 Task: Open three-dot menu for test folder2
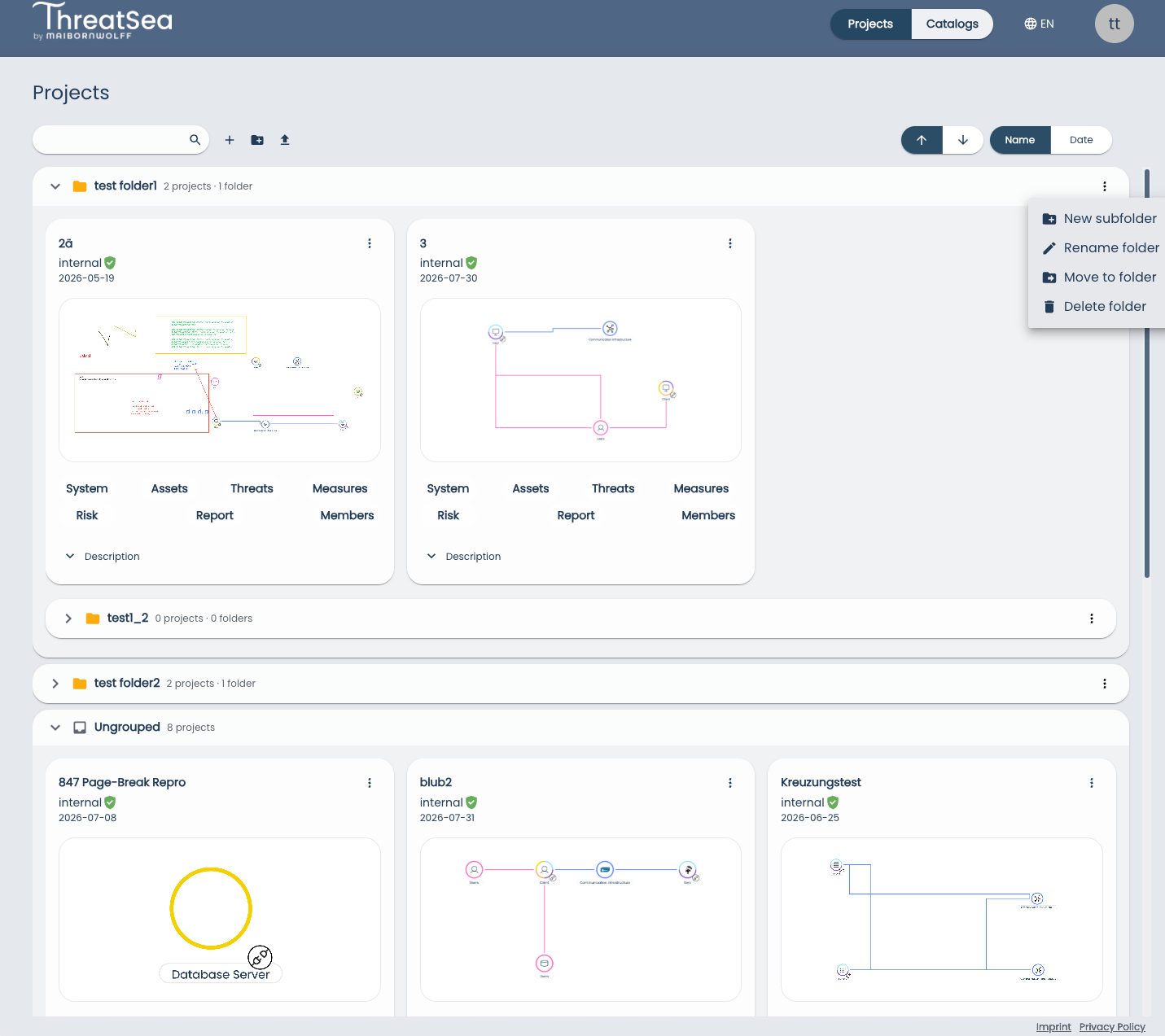coord(1105,684)
